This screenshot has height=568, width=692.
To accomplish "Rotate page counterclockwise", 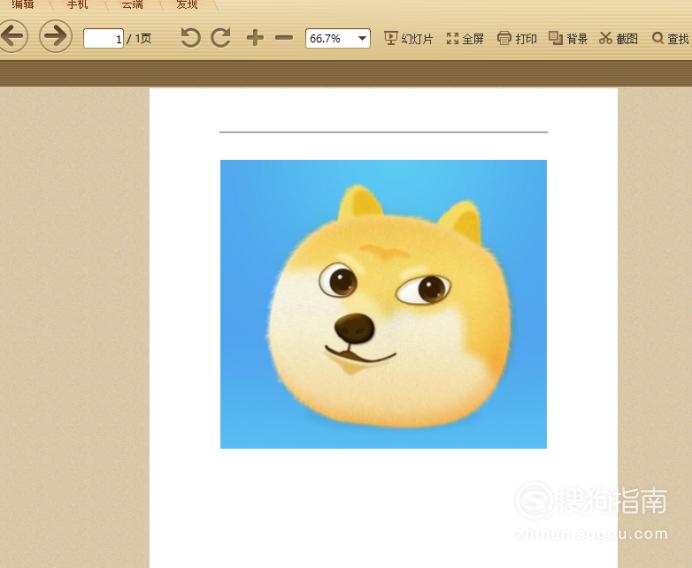I will coord(191,38).
